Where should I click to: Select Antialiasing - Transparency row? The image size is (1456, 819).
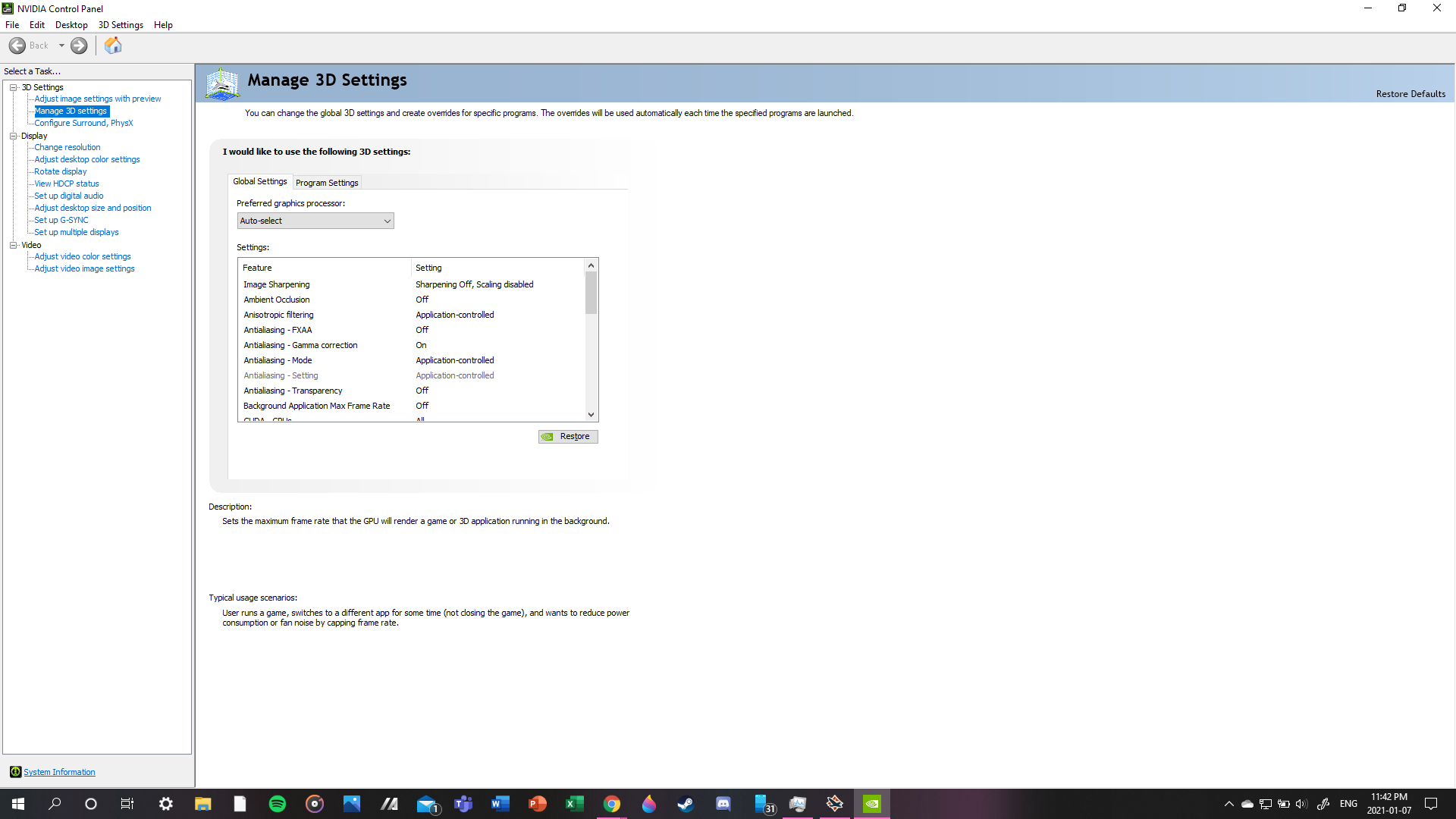412,391
